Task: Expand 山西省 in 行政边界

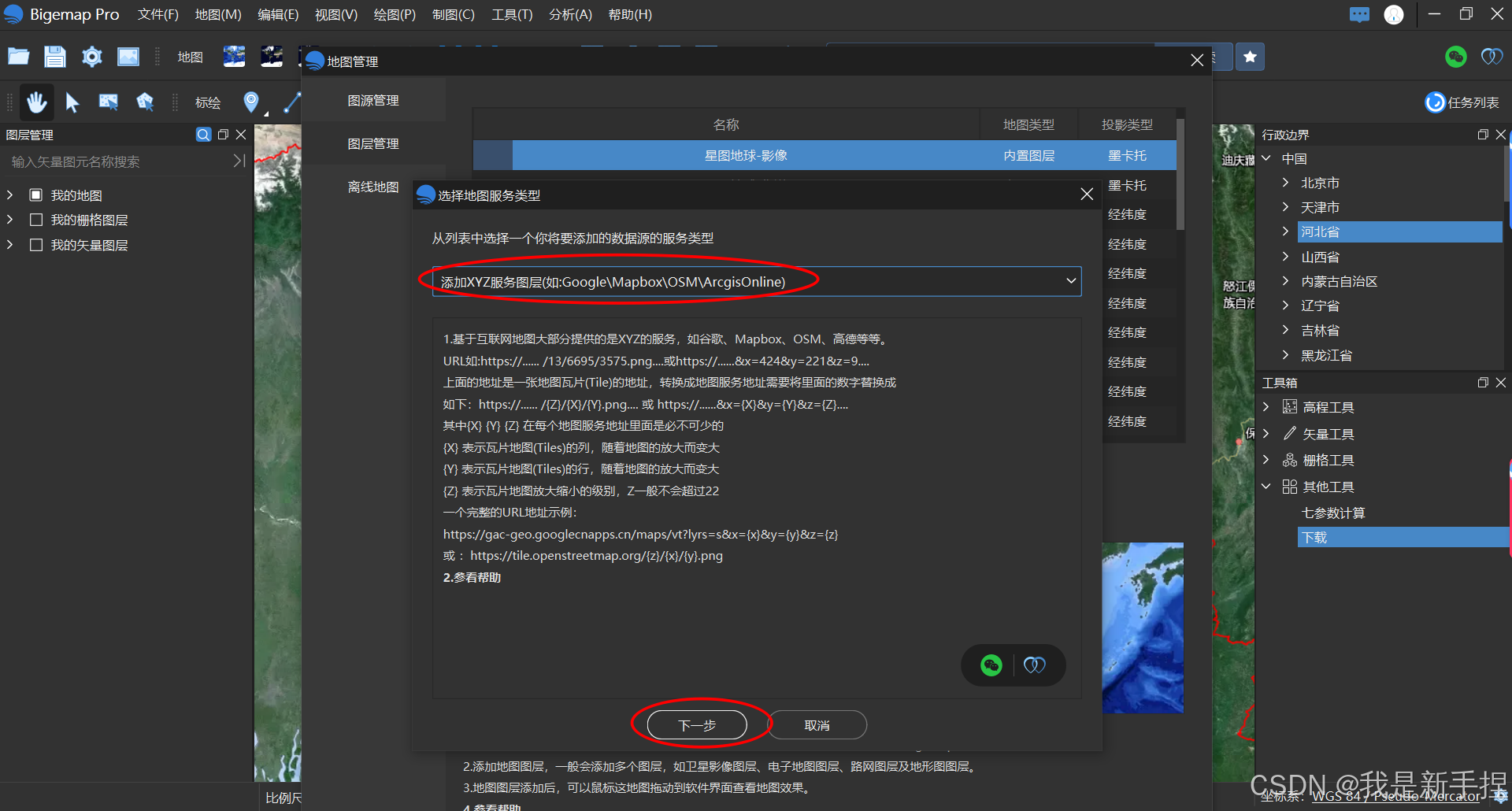Action: click(1285, 257)
